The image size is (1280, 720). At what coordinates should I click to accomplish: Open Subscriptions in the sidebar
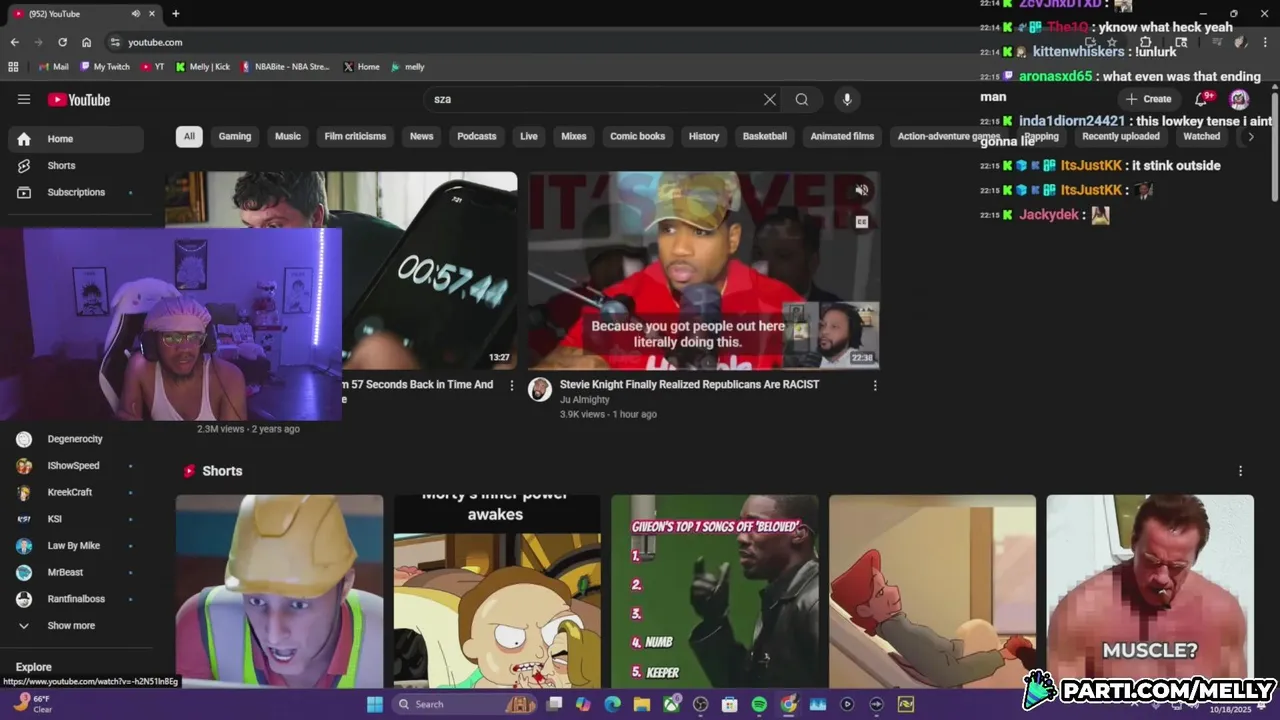tap(76, 192)
